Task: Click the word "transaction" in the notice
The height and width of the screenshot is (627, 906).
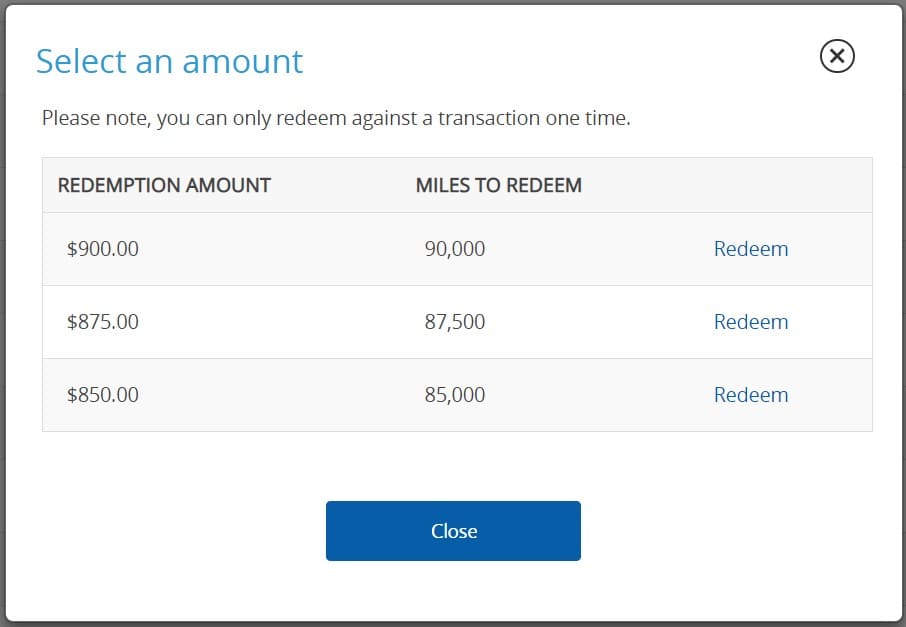Action: coord(488,118)
